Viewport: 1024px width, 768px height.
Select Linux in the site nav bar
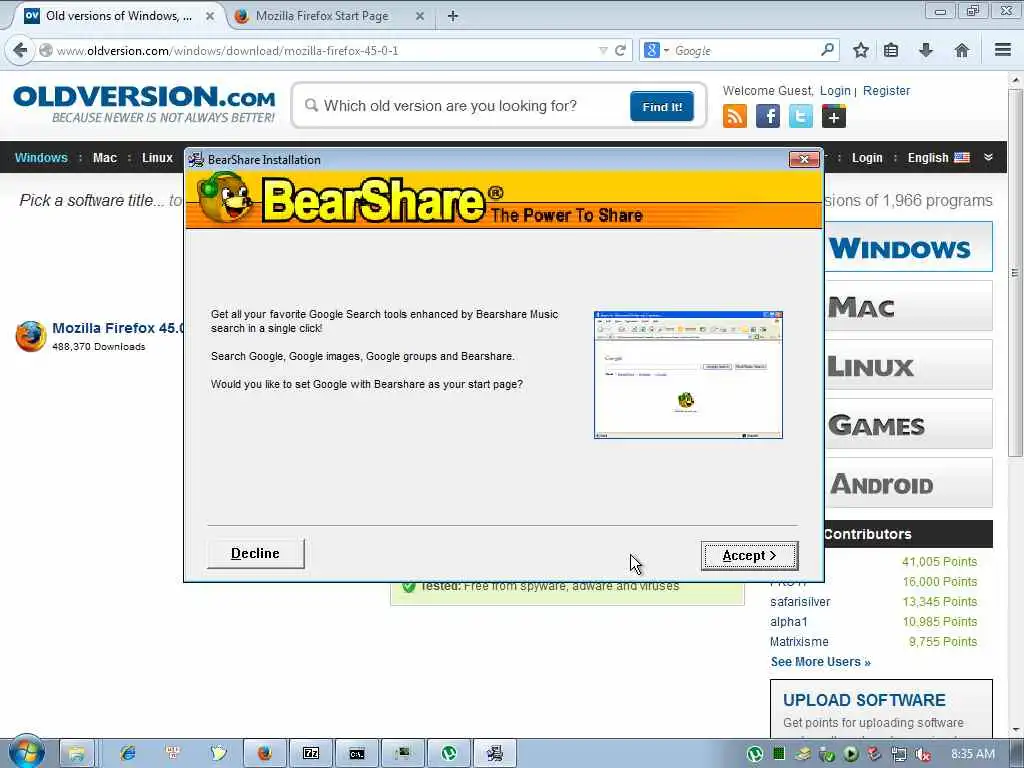[x=157, y=157]
